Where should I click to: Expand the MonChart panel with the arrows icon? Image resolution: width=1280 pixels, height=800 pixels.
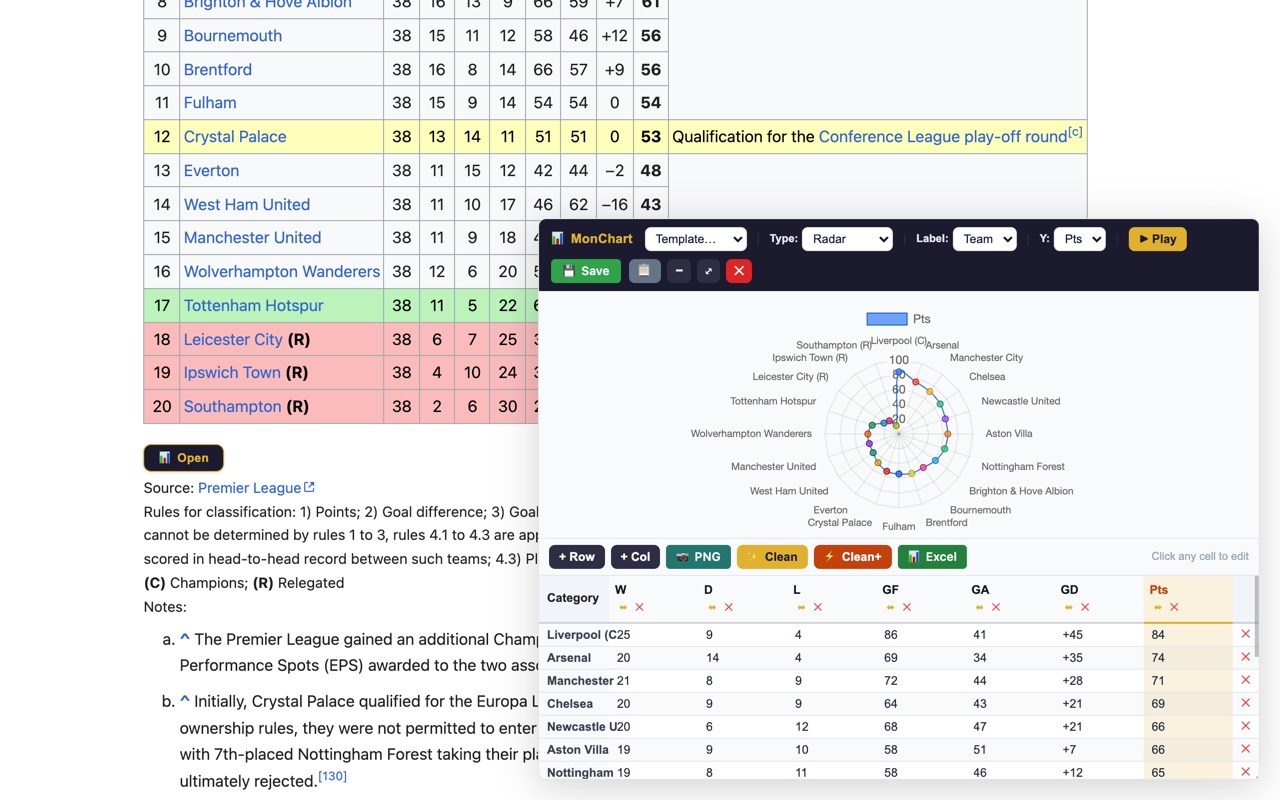tap(708, 271)
